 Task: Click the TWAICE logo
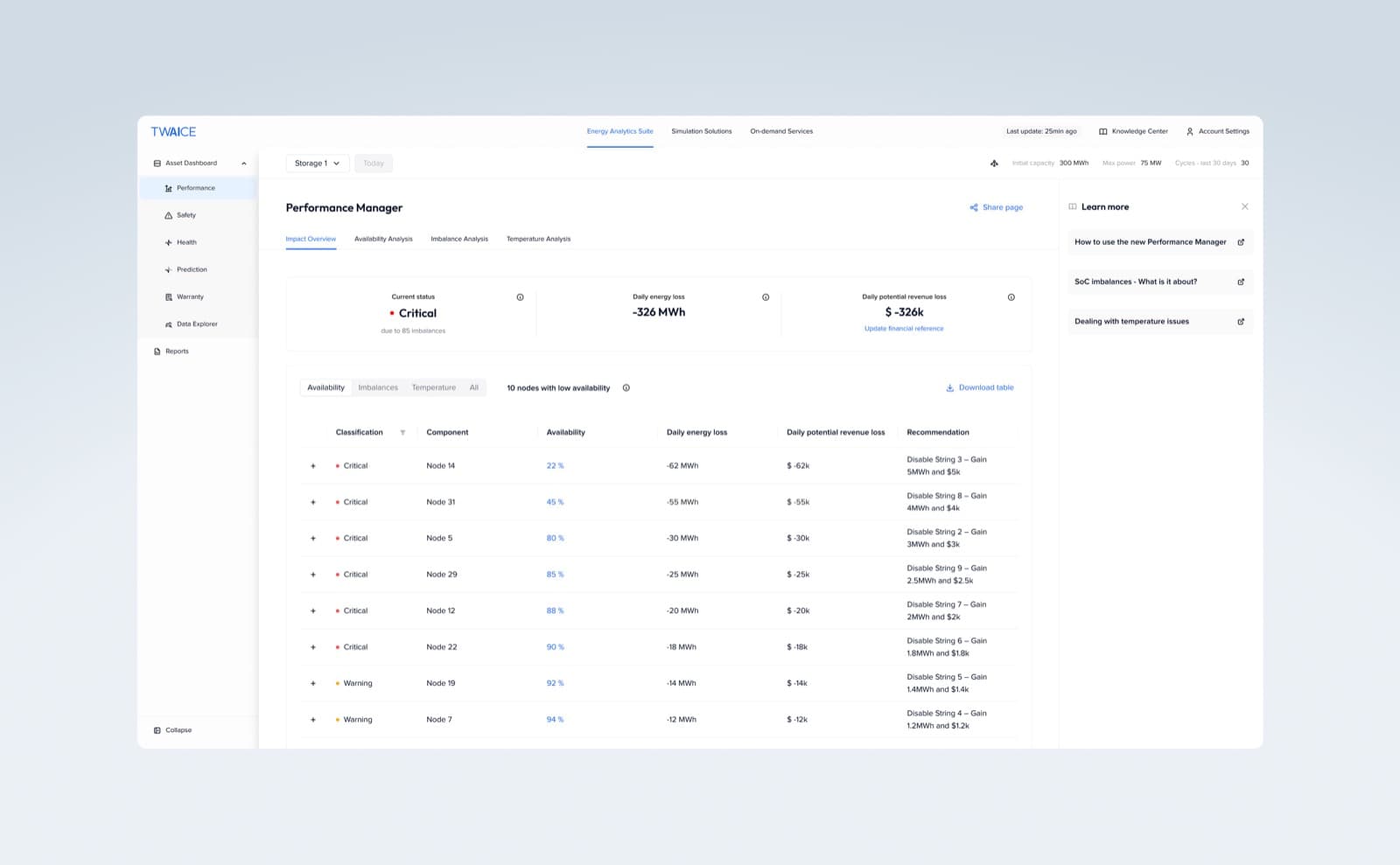173,131
